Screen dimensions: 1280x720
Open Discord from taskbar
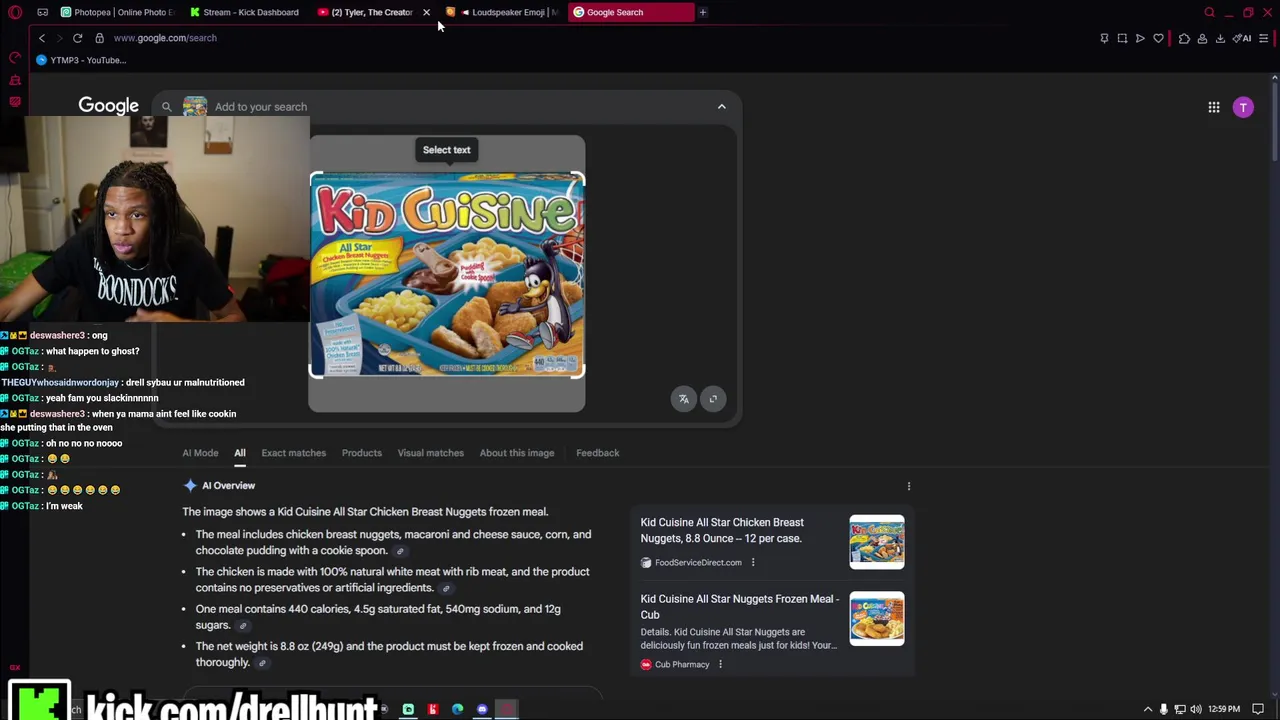pos(482,709)
